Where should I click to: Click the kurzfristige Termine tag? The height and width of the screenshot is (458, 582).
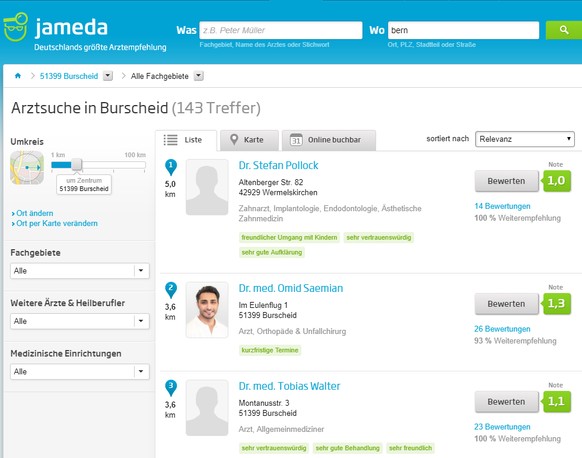(x=270, y=350)
